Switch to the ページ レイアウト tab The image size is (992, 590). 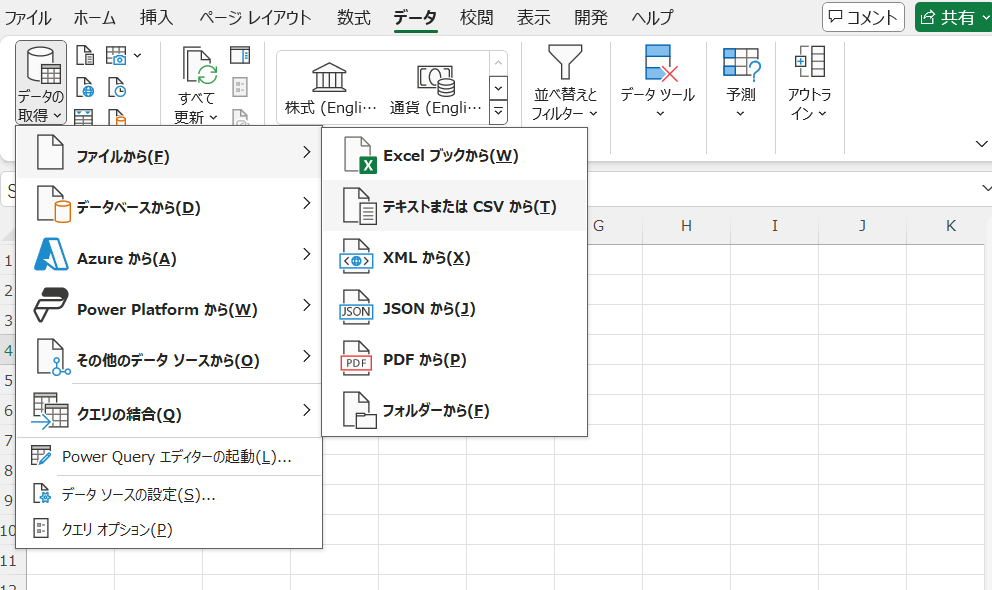coord(255,18)
